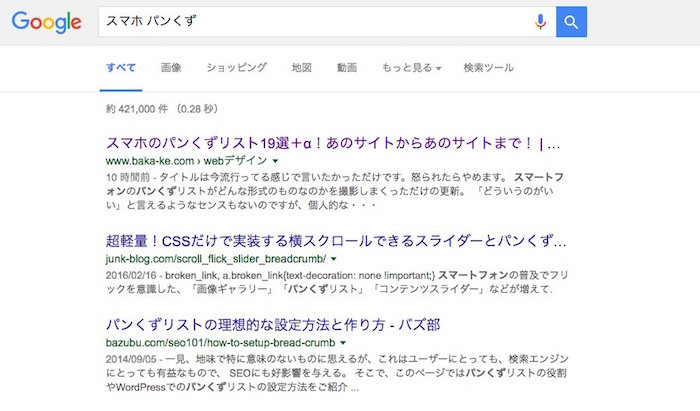Open the ショッピング tab

point(236,68)
